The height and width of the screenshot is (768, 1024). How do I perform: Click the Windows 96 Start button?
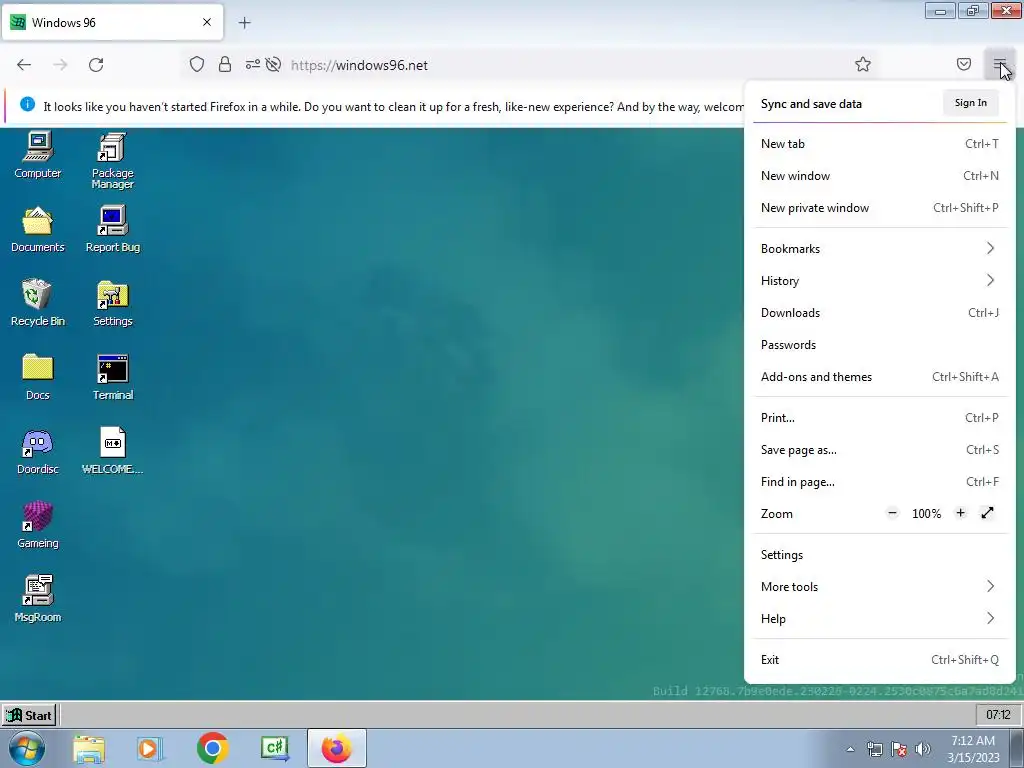[x=29, y=715]
